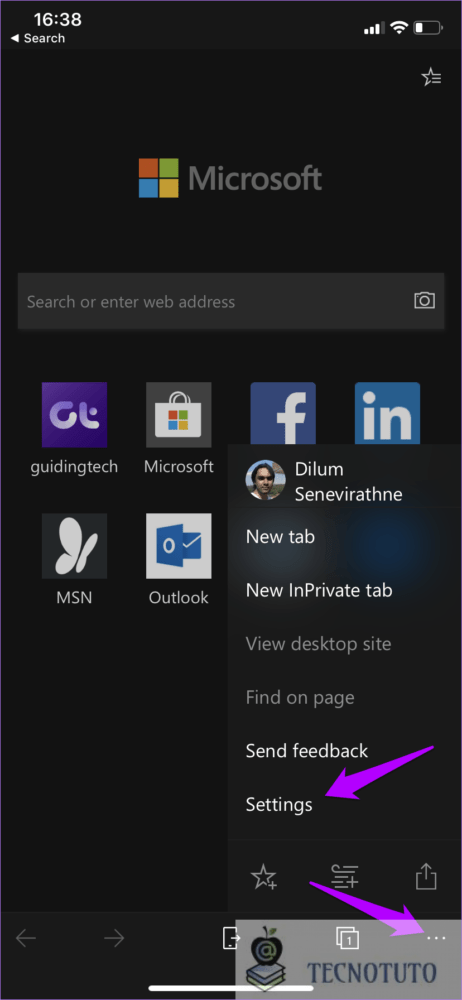Open the MSN shortcut tile

(74, 546)
